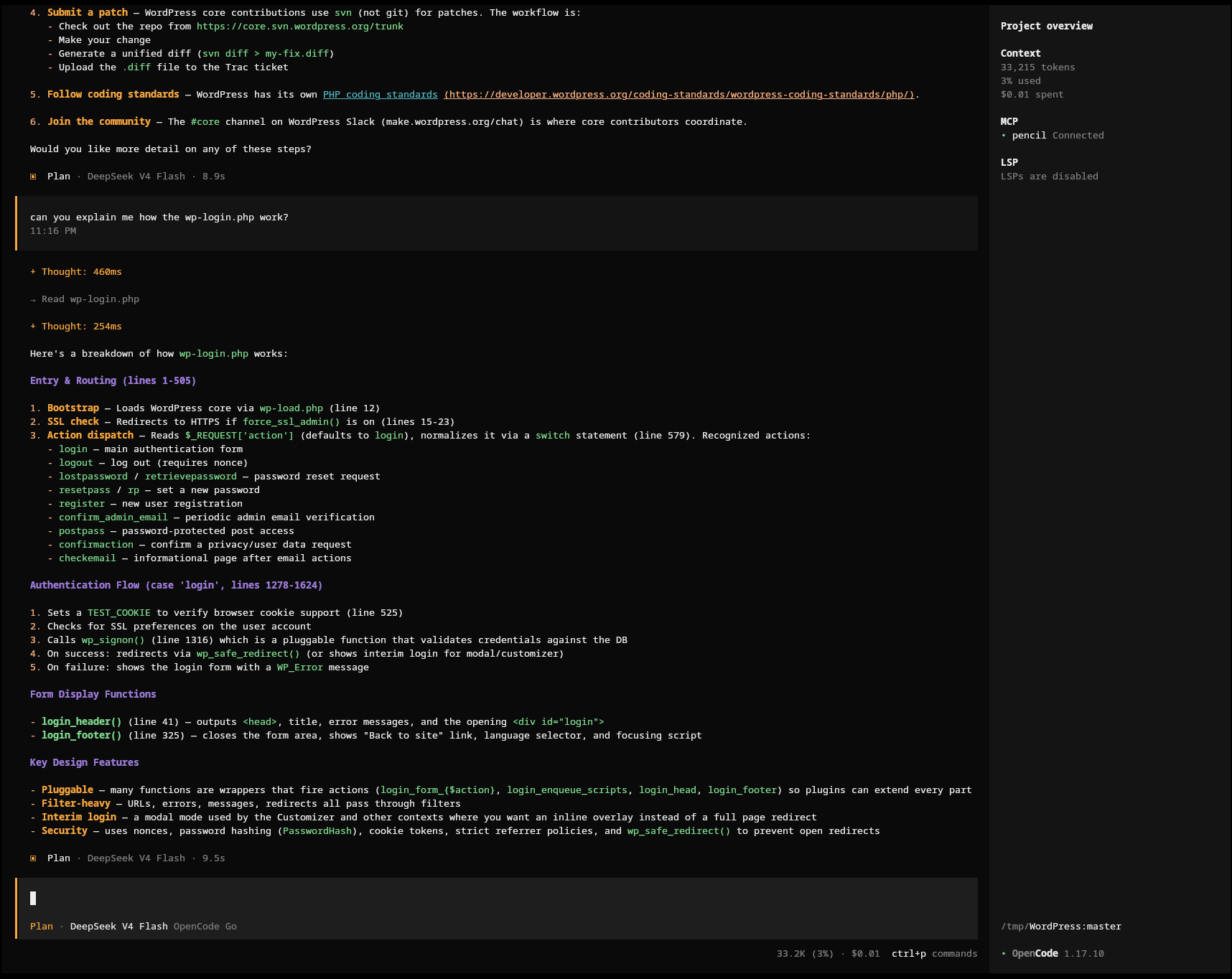Click the green dot next to pencil MCP

(x=1004, y=136)
